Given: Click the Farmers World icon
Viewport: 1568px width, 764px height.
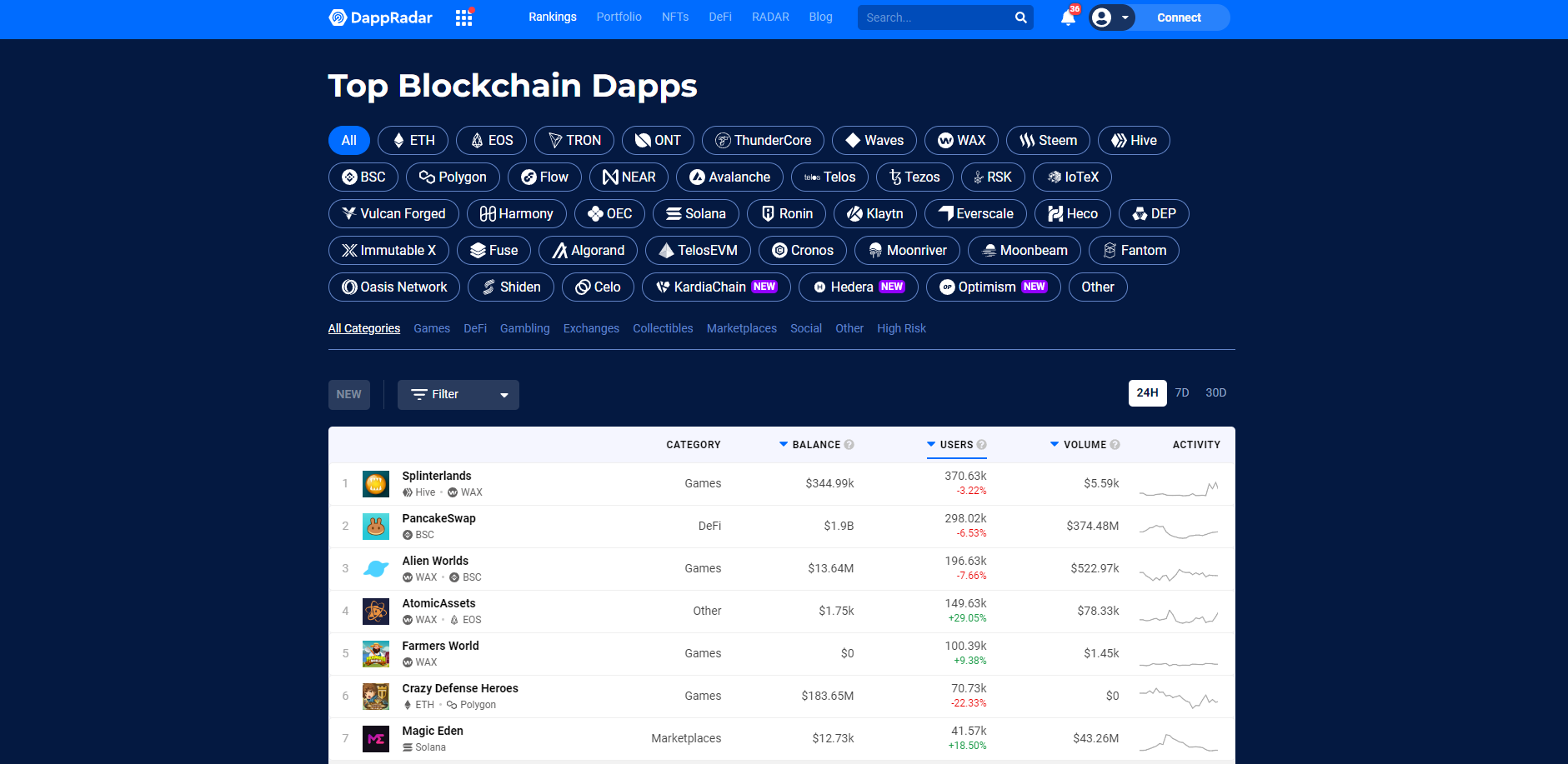Looking at the screenshot, I should (376, 654).
